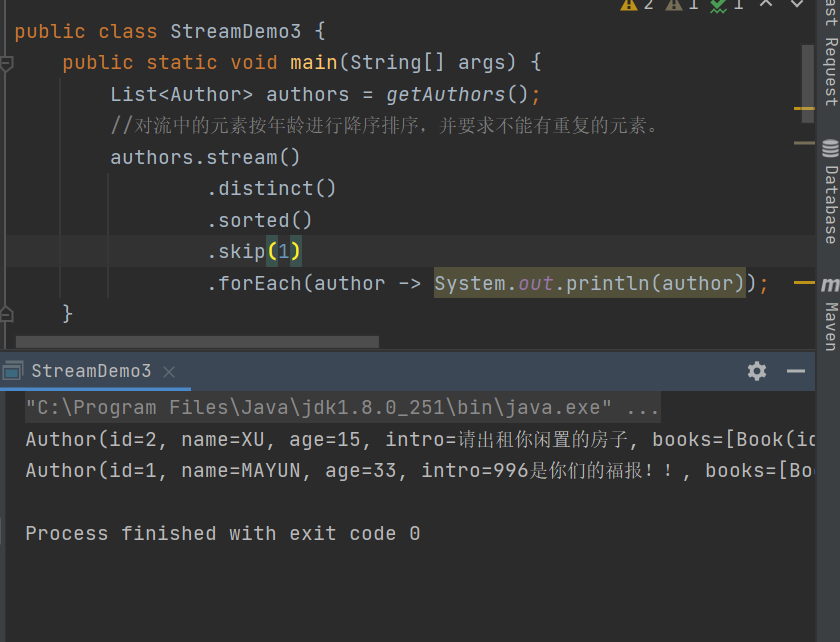Click the .distinct() call in code
Viewport: 840px width, 642px height.
coord(272,189)
